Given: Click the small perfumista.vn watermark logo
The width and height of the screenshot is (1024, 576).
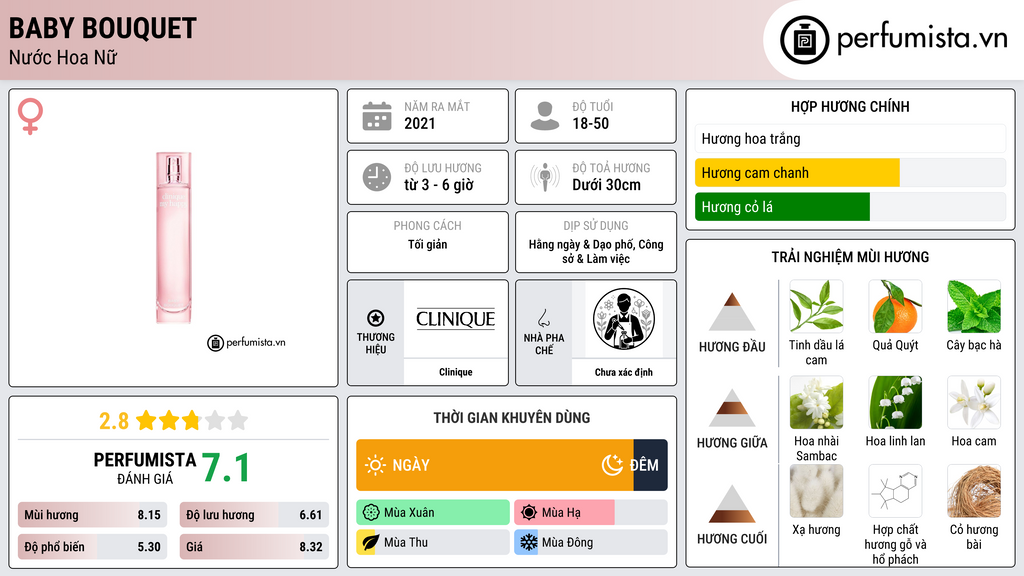Looking at the screenshot, I should [x=246, y=342].
